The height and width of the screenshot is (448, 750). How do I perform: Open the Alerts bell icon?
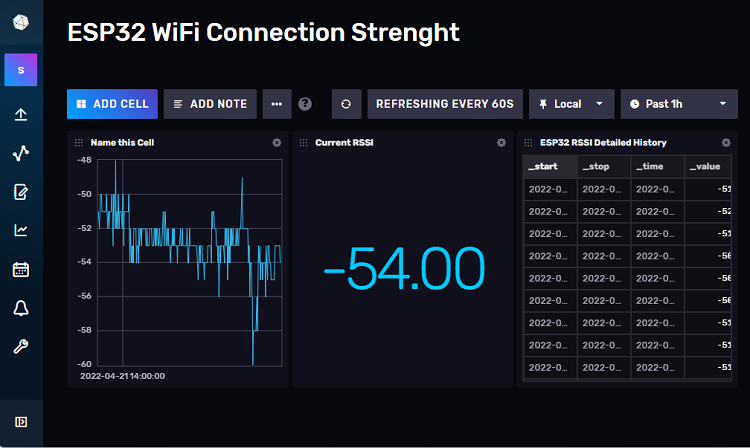(21, 308)
